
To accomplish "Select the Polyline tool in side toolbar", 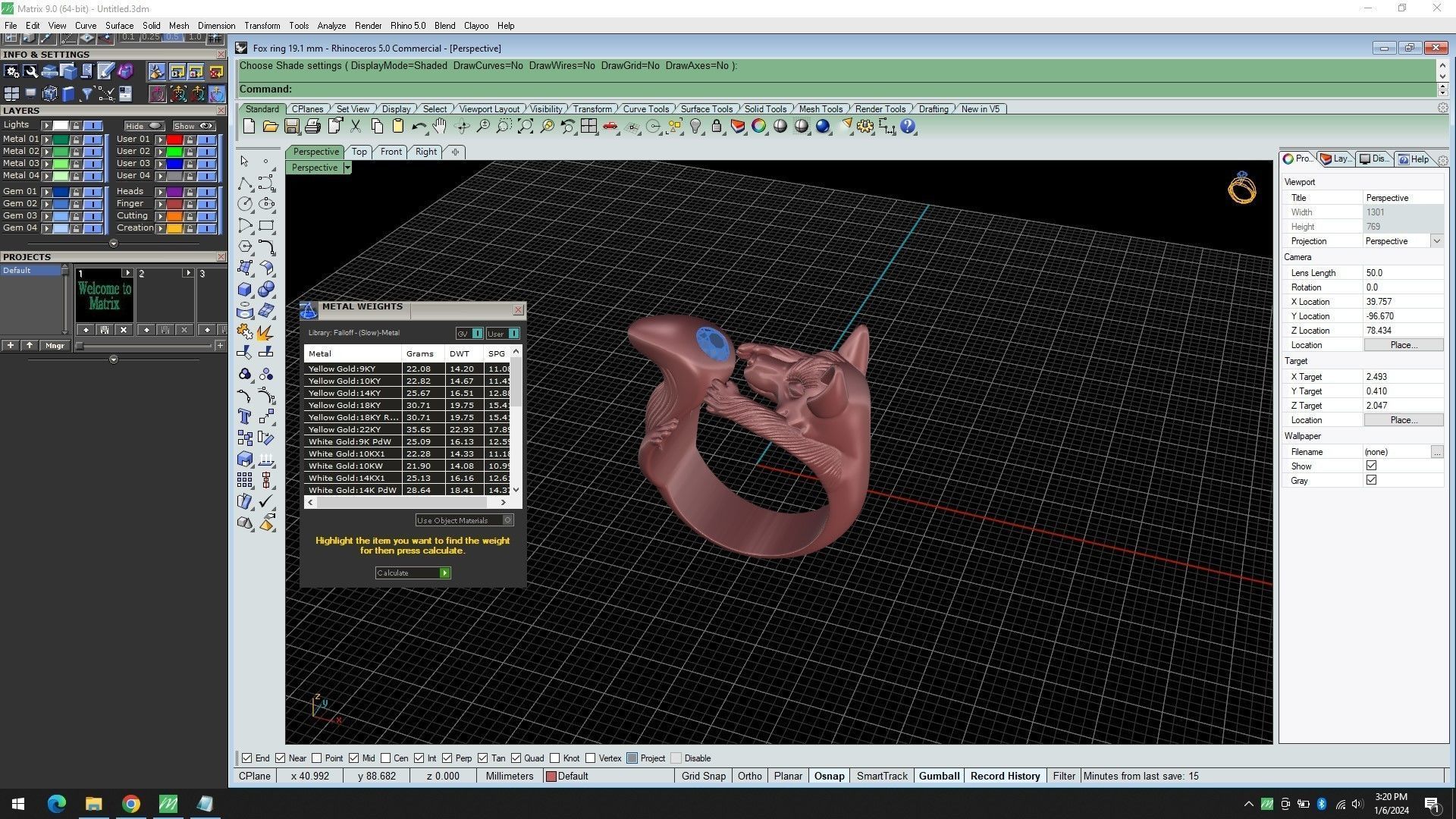I will tap(244, 184).
